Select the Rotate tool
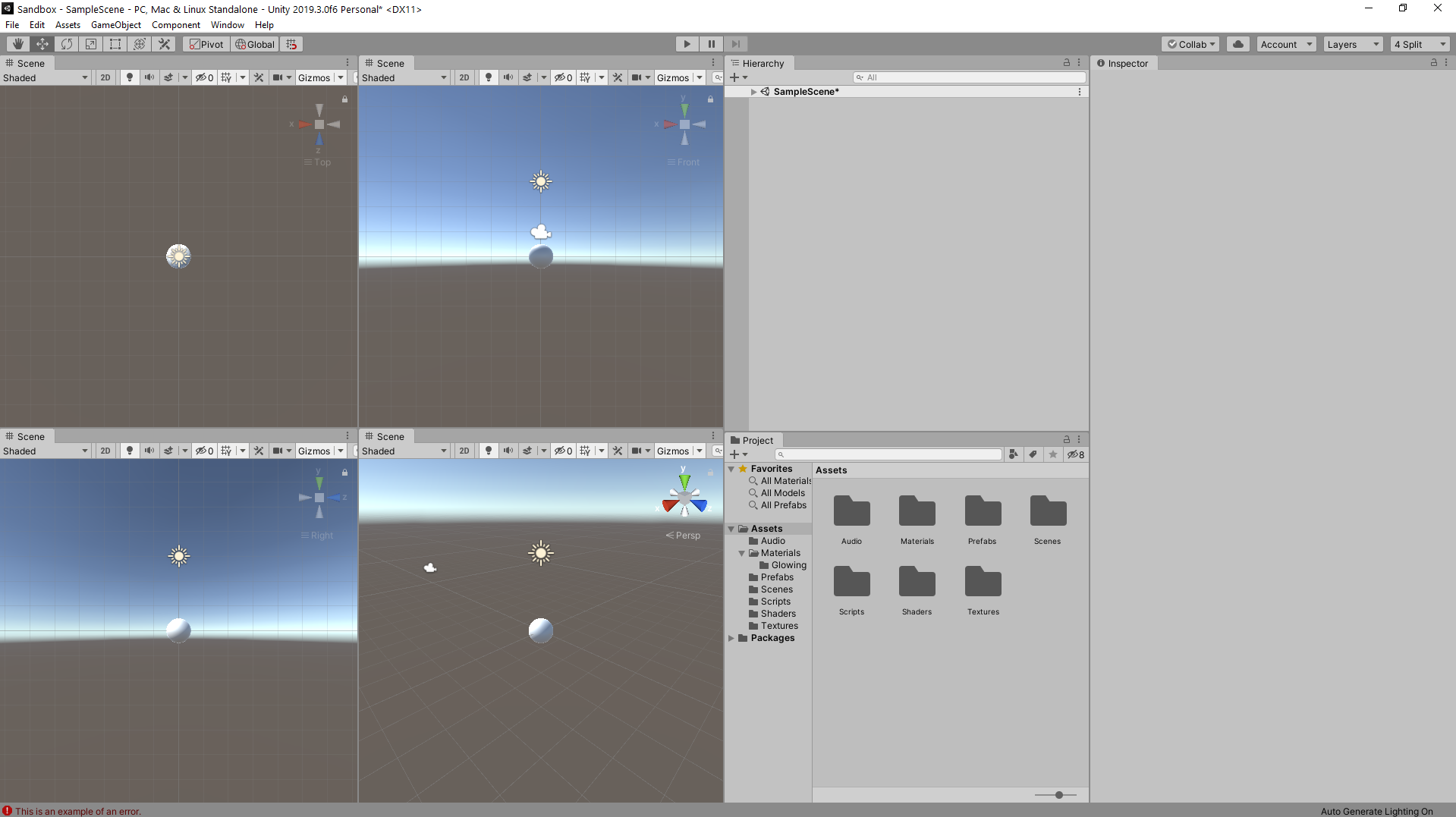Viewport: 1456px width, 817px height. [x=67, y=44]
